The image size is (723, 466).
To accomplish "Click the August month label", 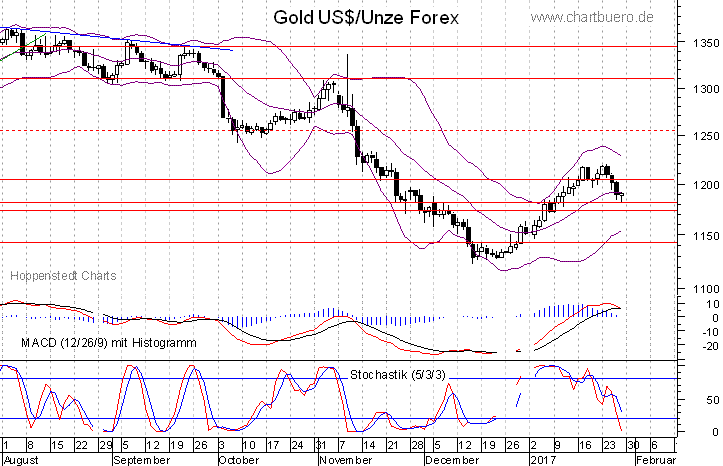I will pos(21,460).
